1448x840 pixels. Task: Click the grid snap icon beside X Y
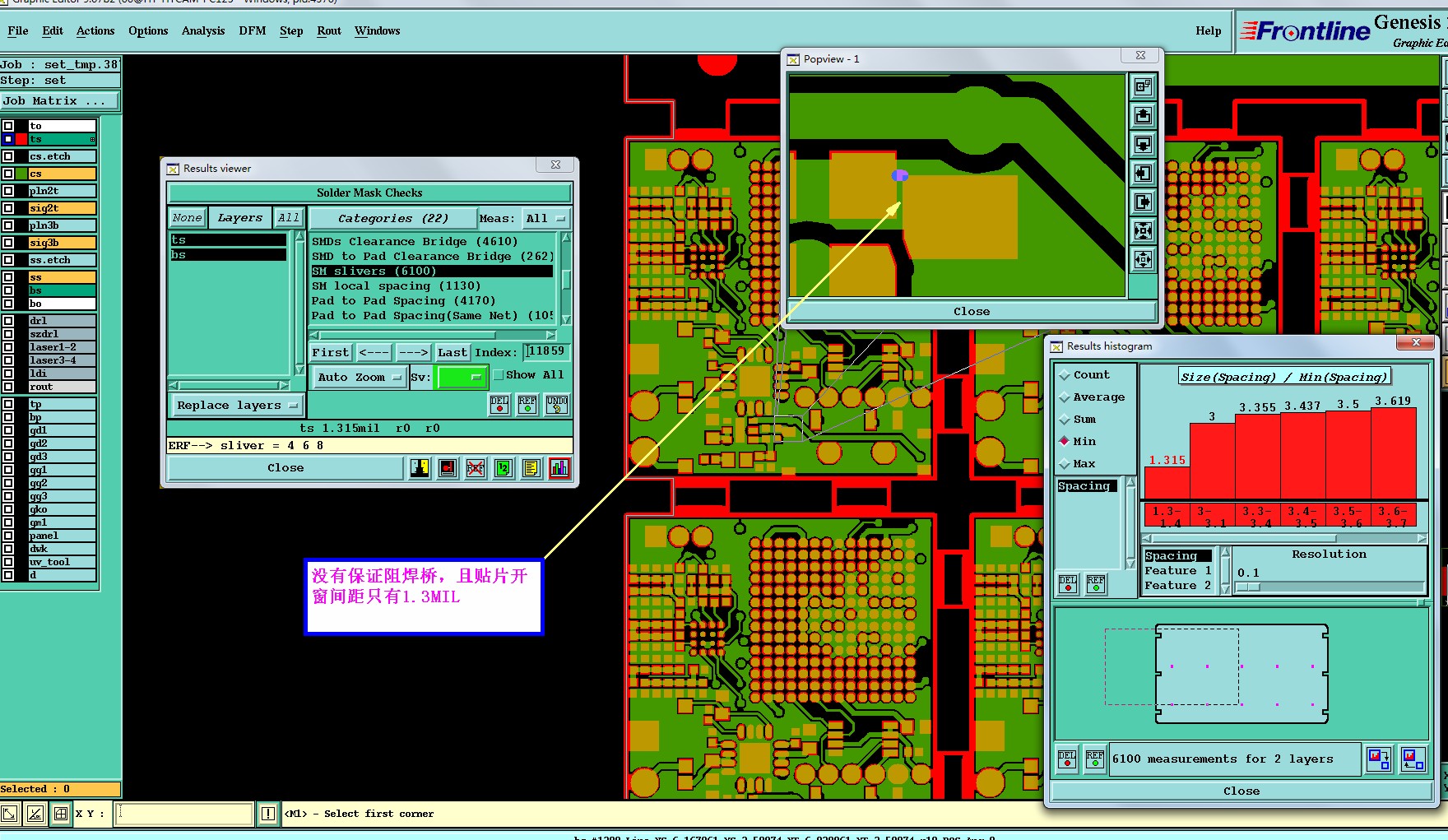(x=61, y=814)
